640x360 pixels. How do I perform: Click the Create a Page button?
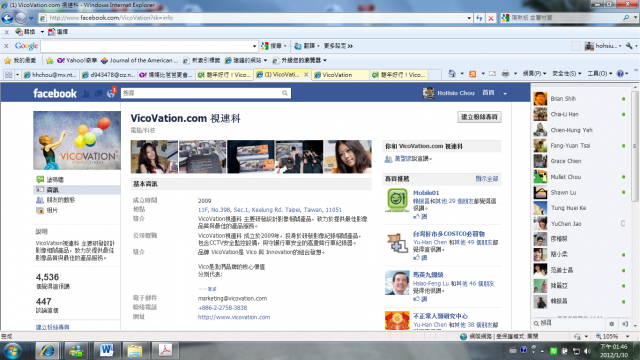(479, 117)
